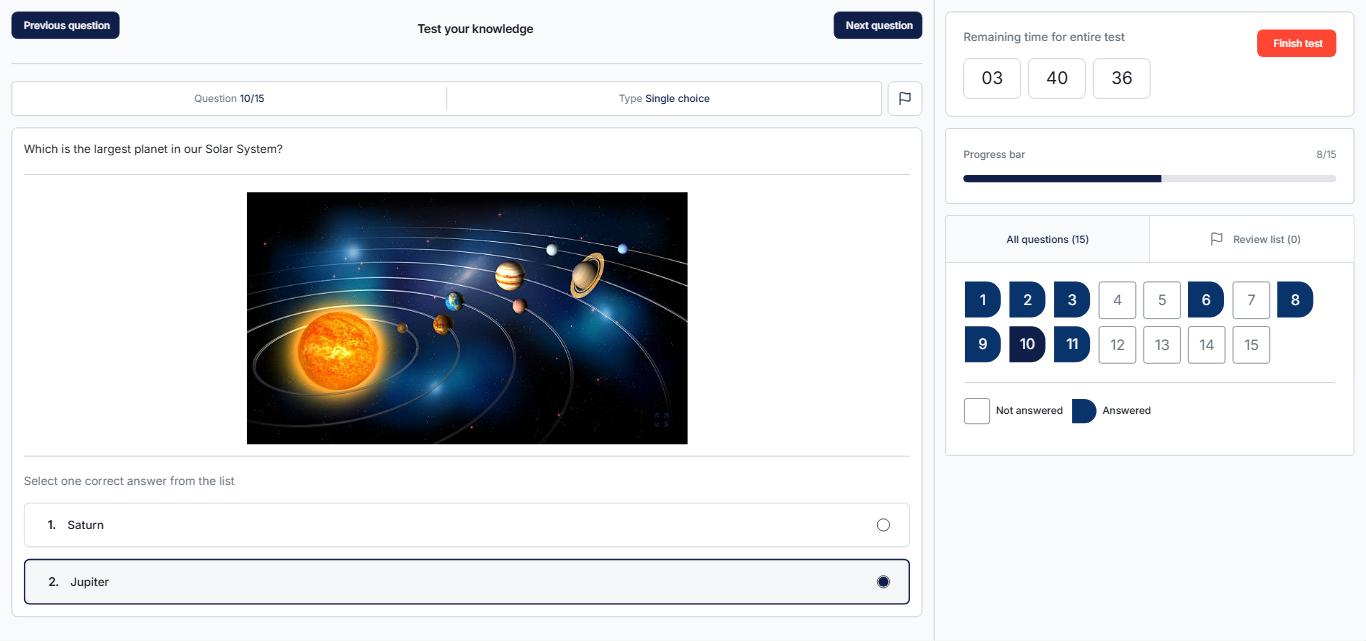Go to the Previous question
1366x641 pixels.
coord(66,26)
